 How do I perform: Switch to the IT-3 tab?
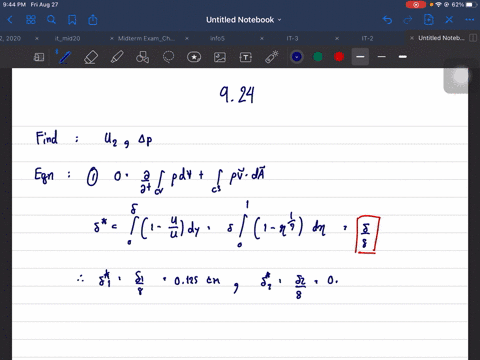(292, 39)
